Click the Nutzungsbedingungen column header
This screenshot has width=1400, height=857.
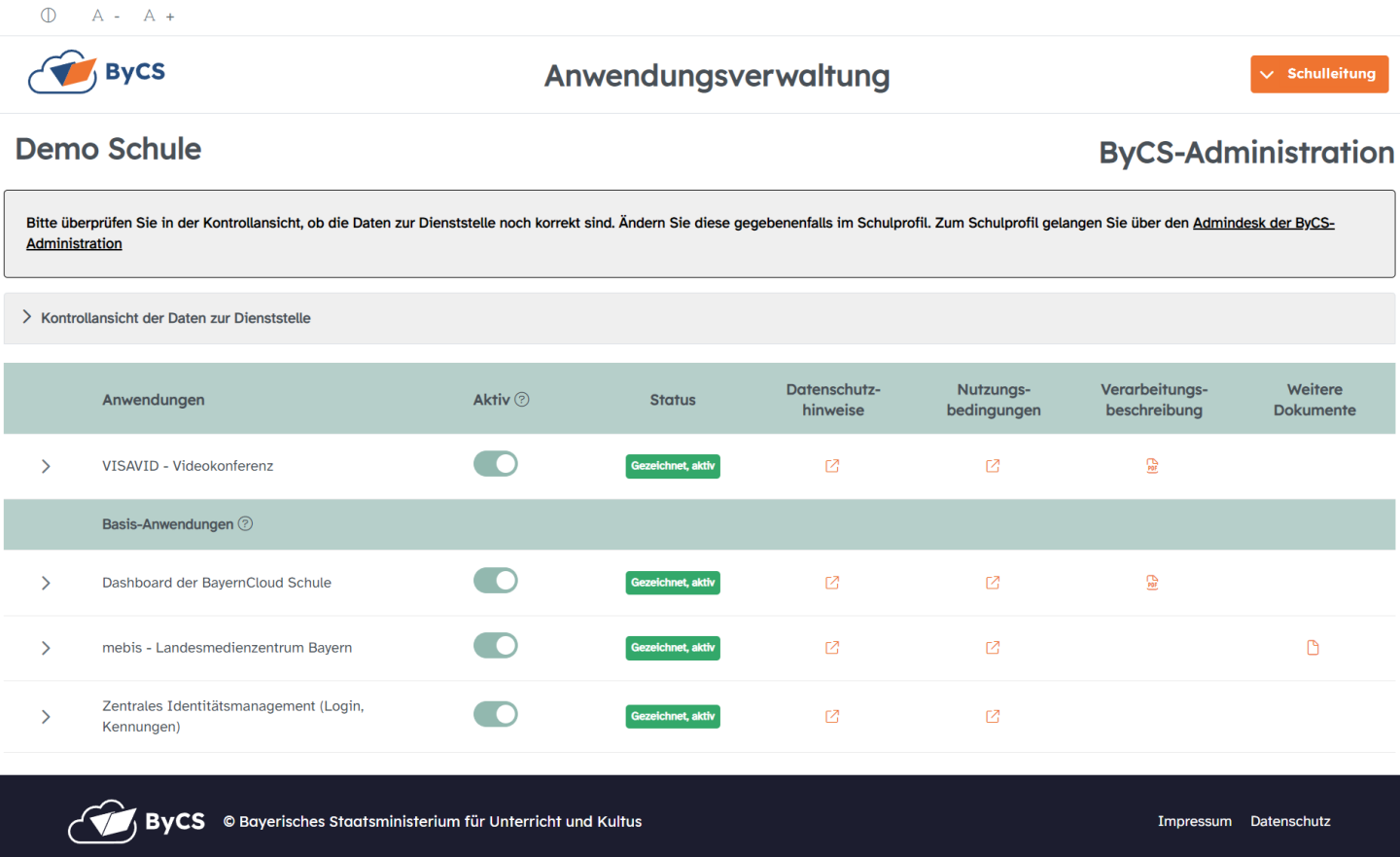tap(994, 400)
